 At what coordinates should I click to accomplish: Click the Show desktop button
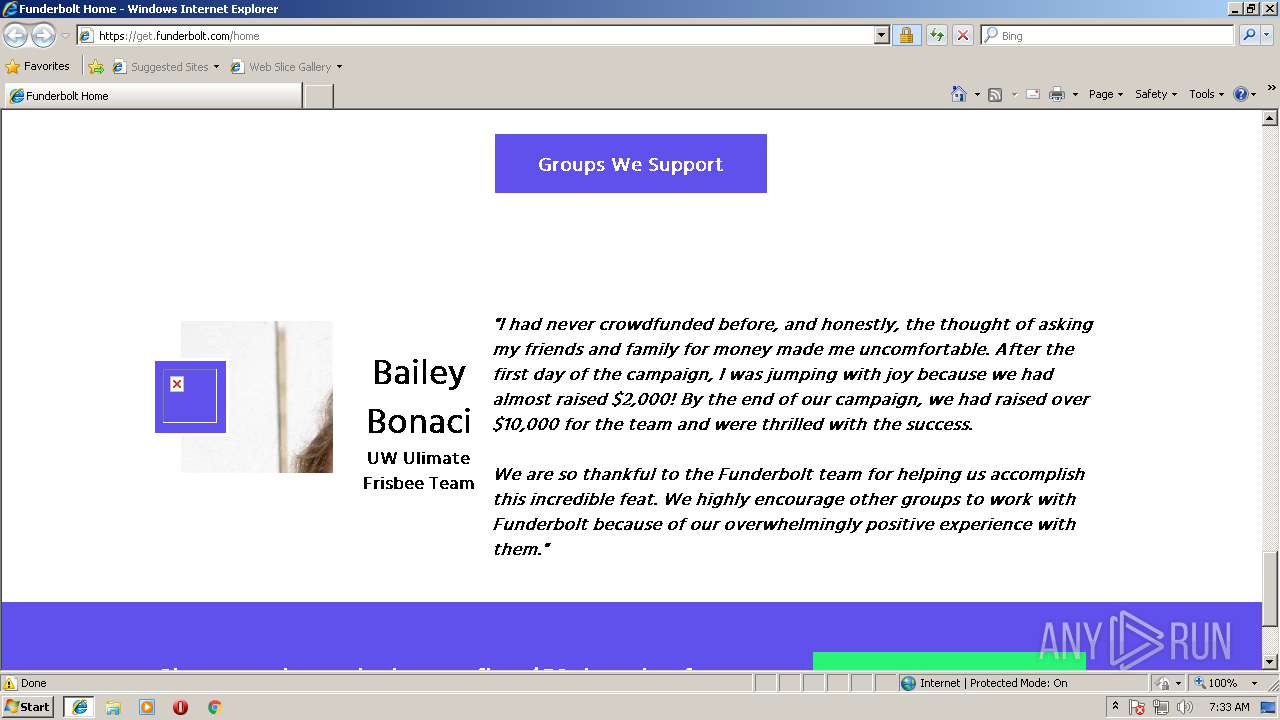point(1271,707)
